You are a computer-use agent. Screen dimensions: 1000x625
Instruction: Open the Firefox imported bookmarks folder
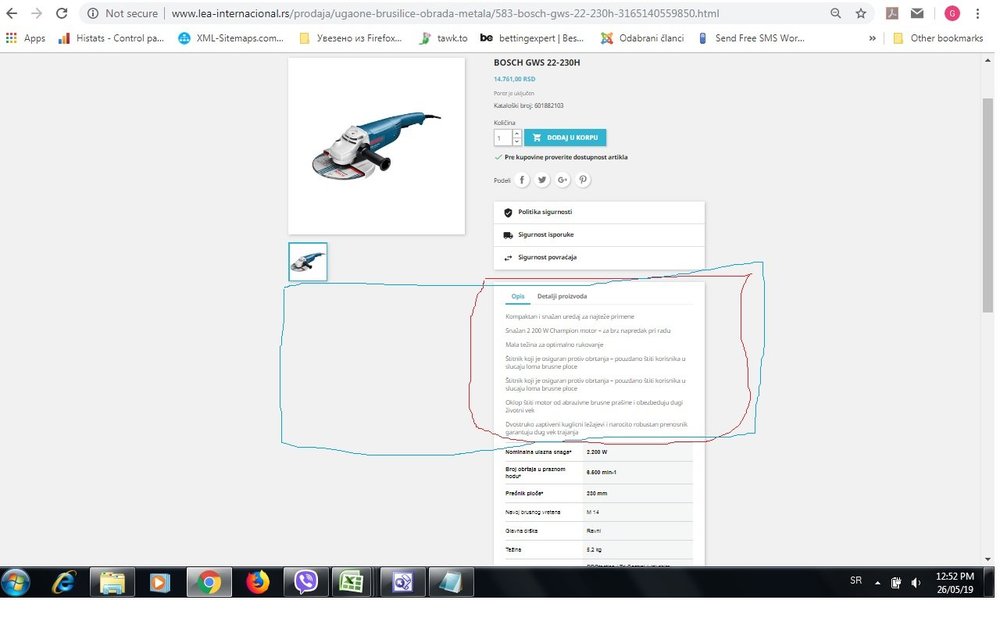[351, 38]
